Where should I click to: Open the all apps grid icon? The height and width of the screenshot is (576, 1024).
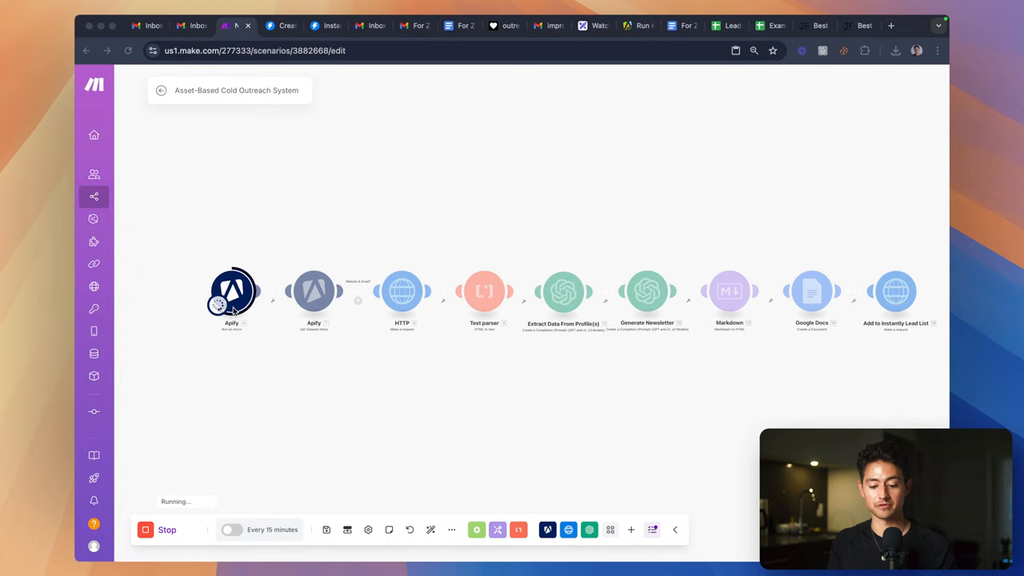(x=611, y=530)
